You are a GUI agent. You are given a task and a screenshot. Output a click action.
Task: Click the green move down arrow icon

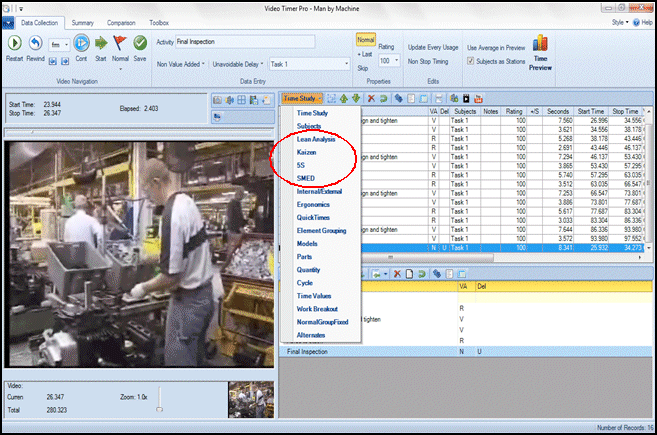pos(356,98)
